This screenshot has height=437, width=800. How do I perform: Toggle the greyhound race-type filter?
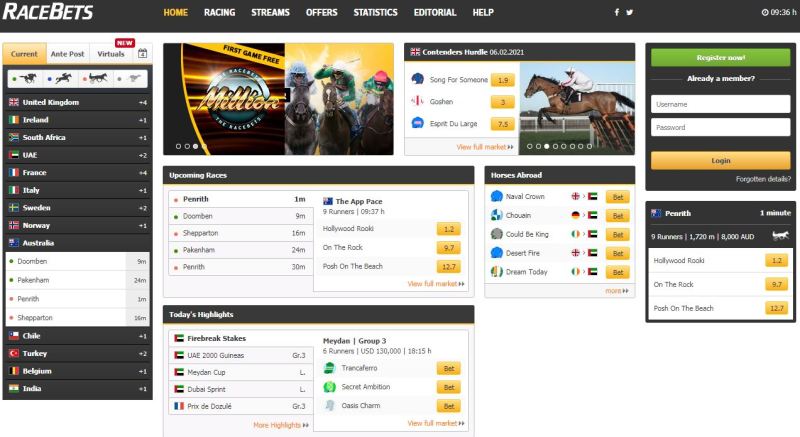[x=130, y=79]
